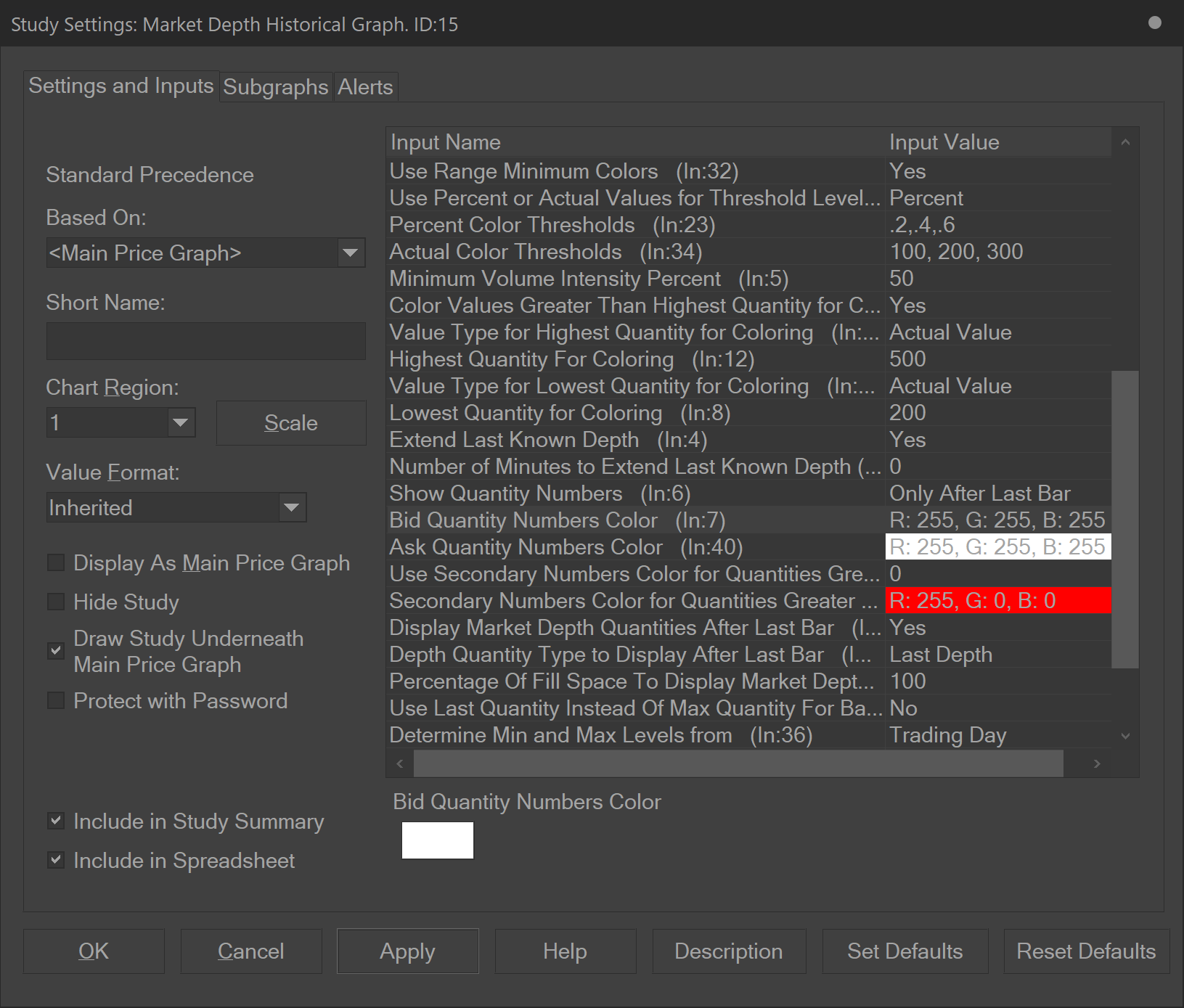Click Lowest Quantity for Coloring value 200
The height and width of the screenshot is (1008, 1184).
998,413
